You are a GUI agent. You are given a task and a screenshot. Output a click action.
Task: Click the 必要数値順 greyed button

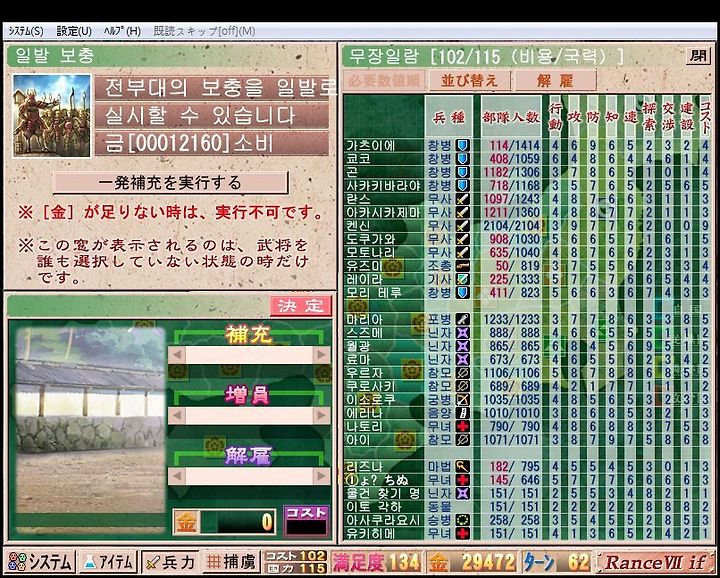pos(384,81)
